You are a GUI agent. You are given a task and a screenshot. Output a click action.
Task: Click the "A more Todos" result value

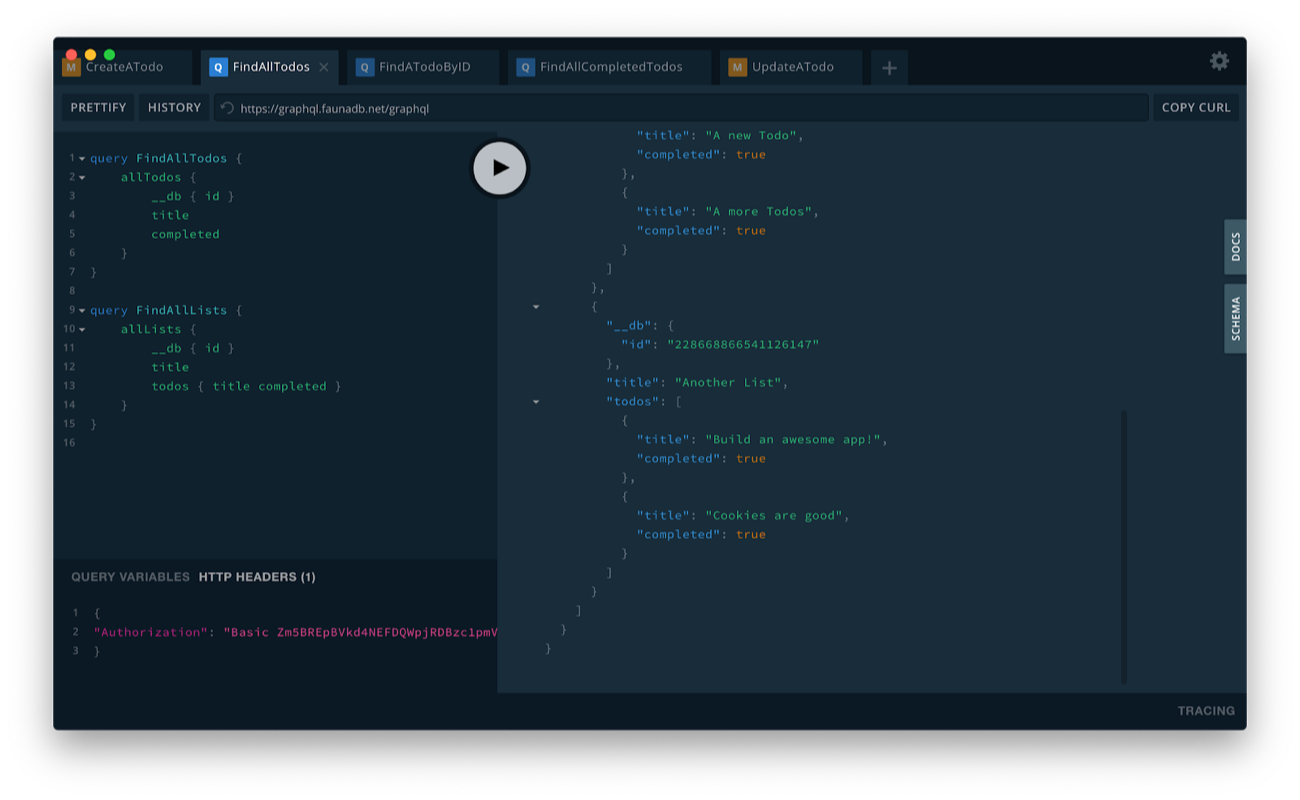758,211
